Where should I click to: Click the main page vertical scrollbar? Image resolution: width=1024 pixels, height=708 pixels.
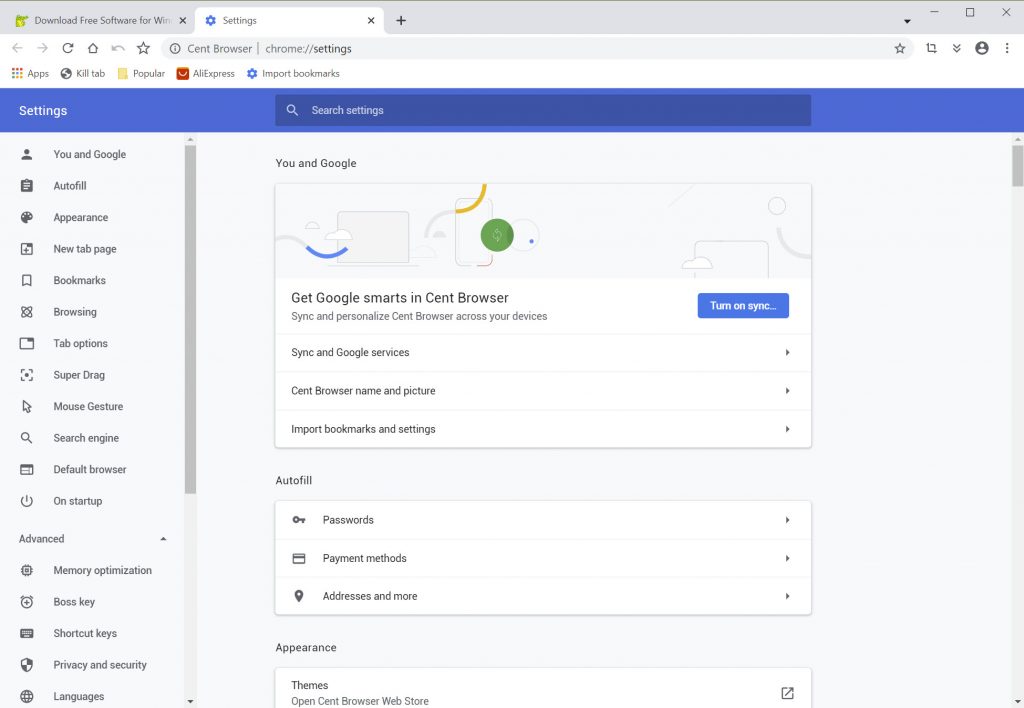(1017, 167)
